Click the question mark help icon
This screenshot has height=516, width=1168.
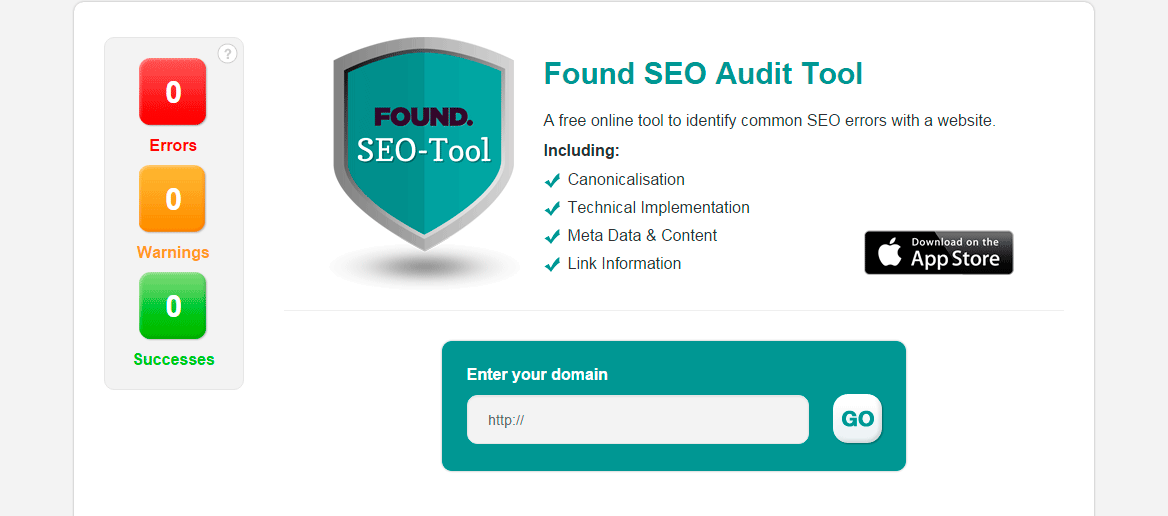227,54
